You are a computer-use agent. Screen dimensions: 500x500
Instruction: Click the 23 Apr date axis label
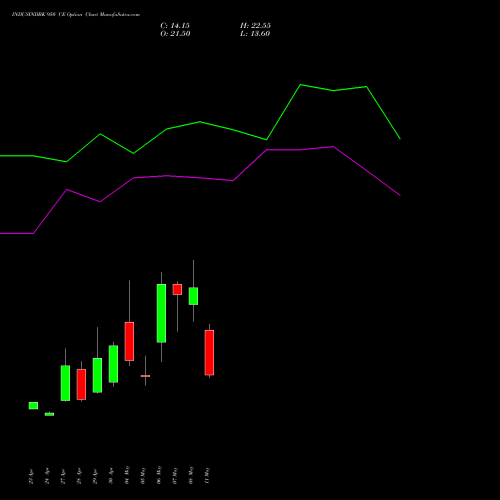(x=31, y=476)
